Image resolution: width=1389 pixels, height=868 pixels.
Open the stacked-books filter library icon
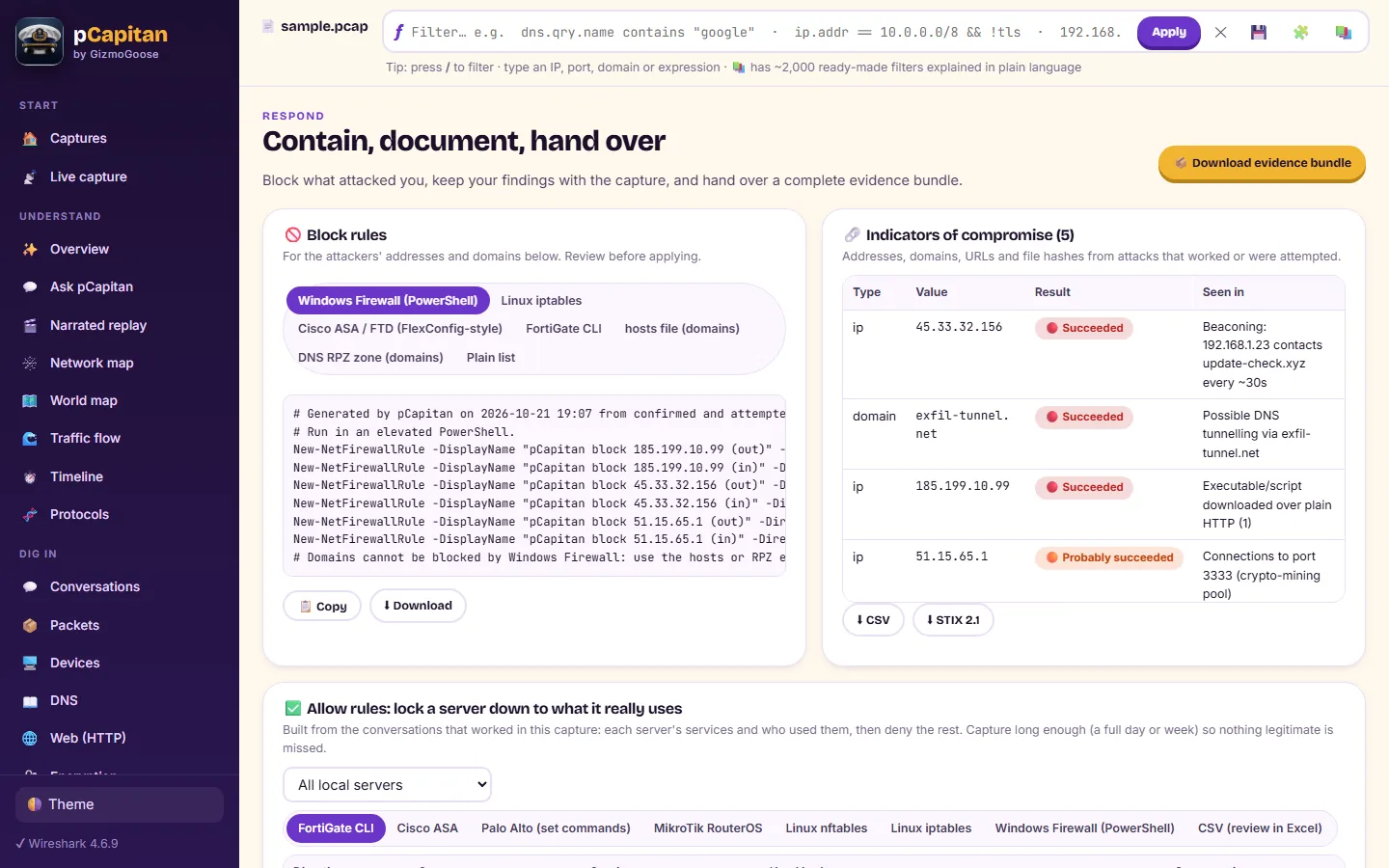(1343, 33)
